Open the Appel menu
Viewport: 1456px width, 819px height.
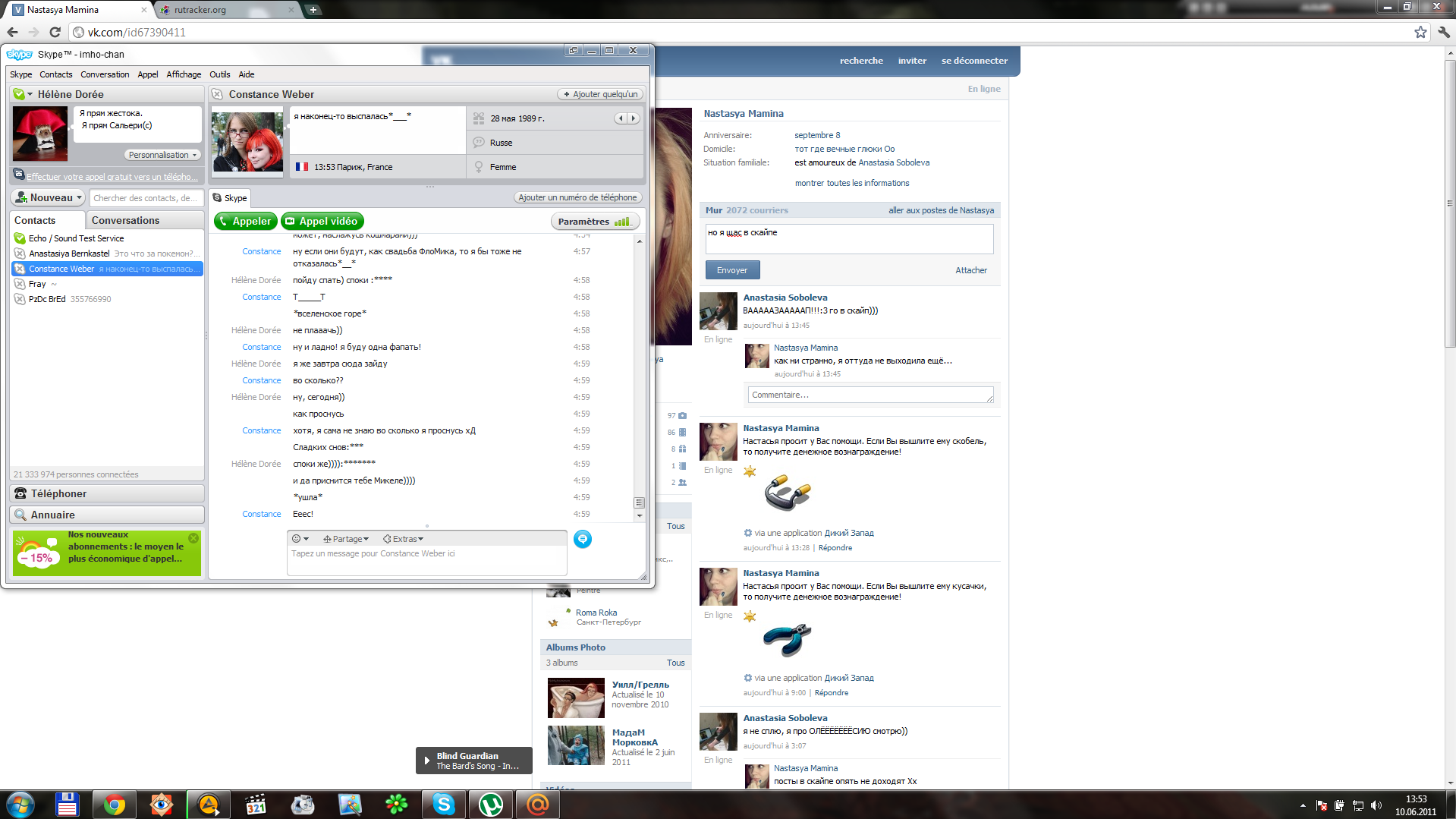(x=148, y=74)
